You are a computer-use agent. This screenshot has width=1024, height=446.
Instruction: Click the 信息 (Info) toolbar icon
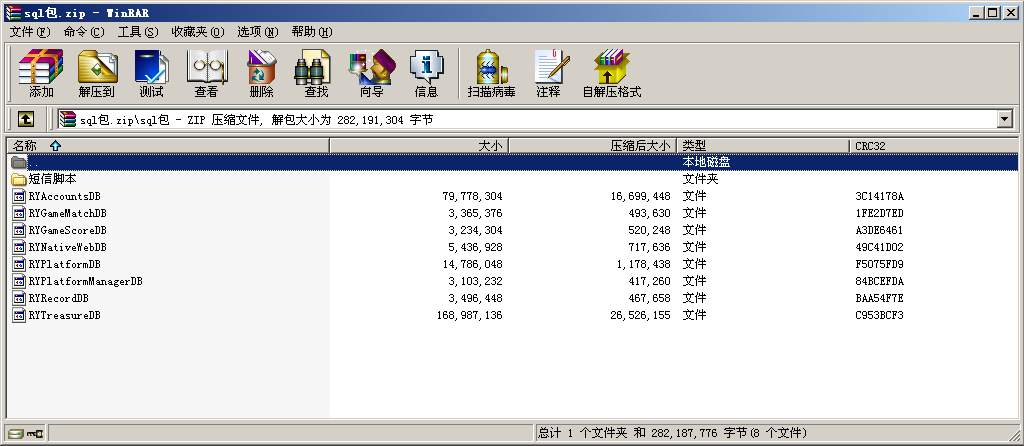click(426, 73)
